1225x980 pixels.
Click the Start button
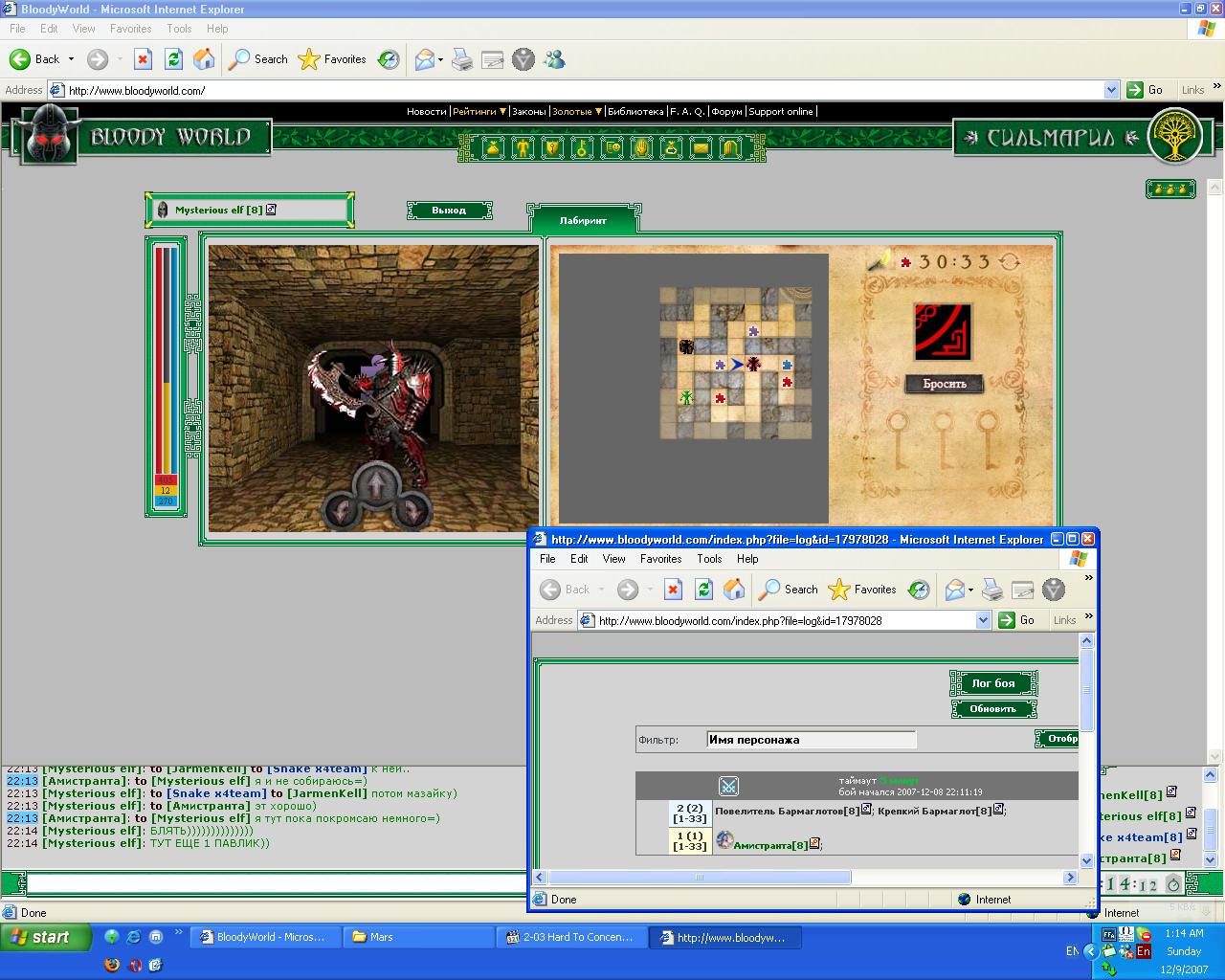46,937
